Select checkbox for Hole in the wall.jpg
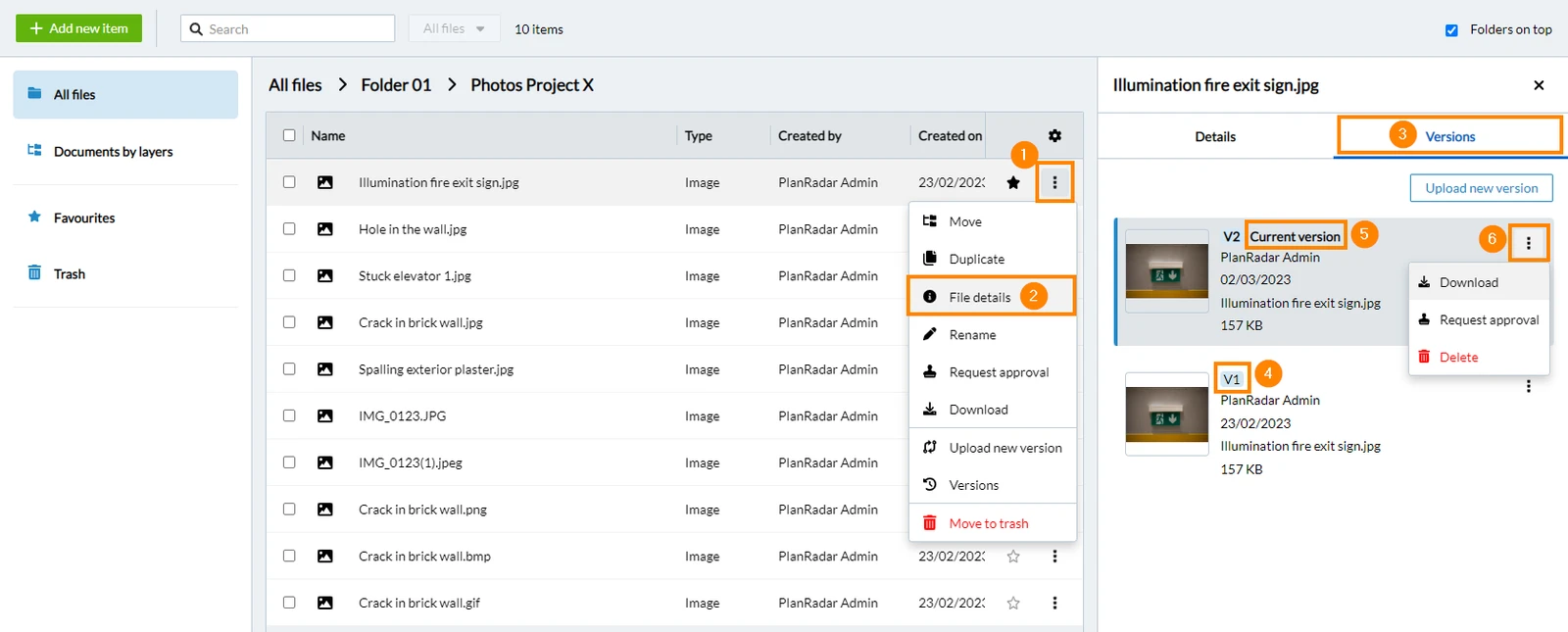This screenshot has width=1568, height=632. (289, 228)
